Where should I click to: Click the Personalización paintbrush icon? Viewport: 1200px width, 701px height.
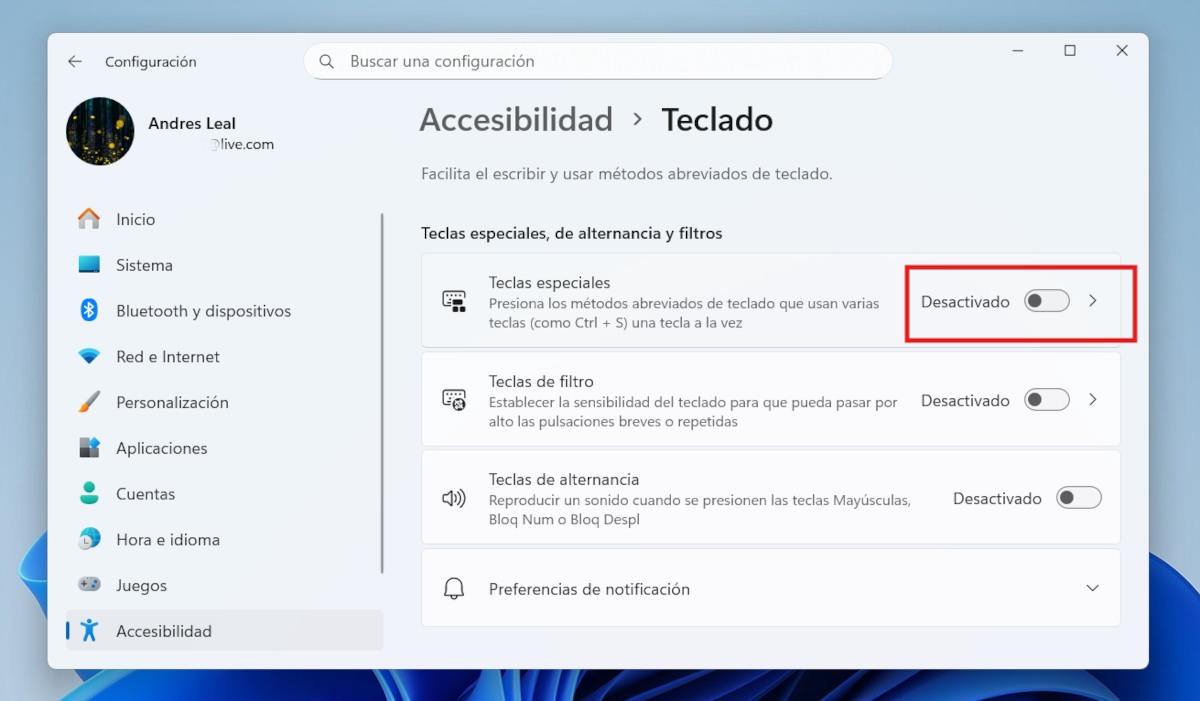[x=89, y=402]
